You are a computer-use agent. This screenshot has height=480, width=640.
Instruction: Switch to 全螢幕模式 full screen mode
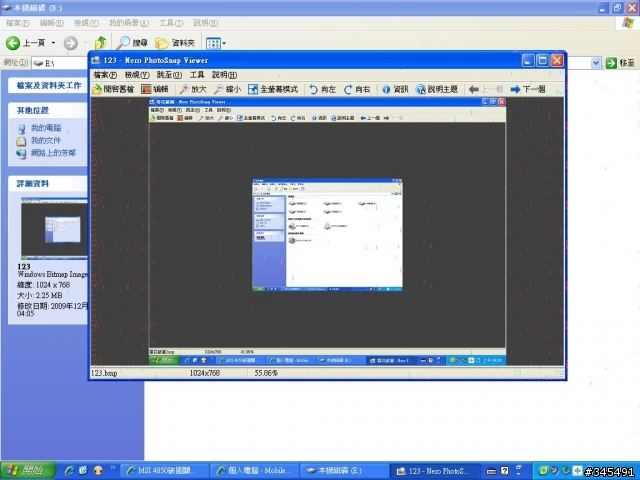click(x=253, y=89)
